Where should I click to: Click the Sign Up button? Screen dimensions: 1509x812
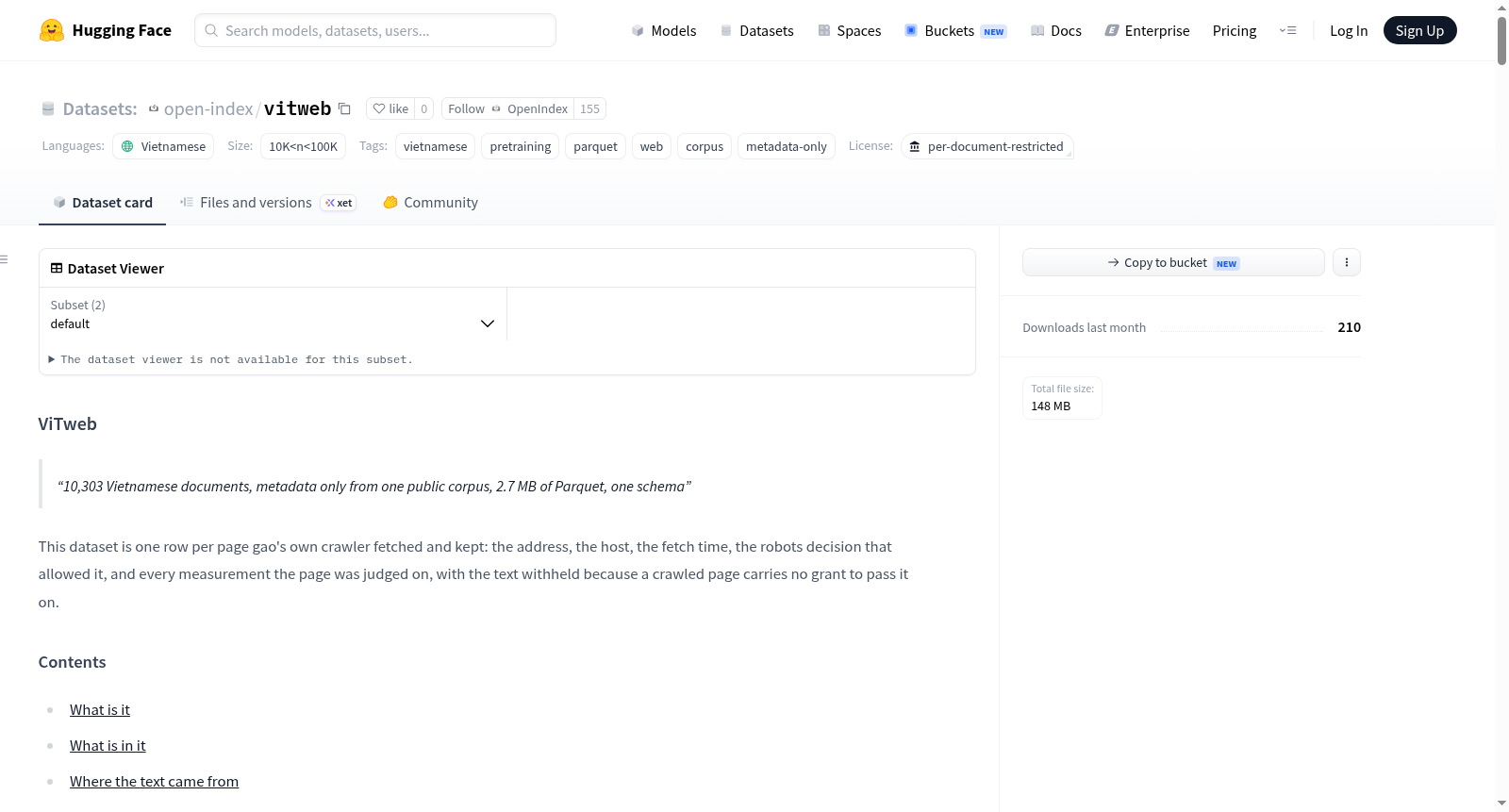pyautogui.click(x=1419, y=30)
